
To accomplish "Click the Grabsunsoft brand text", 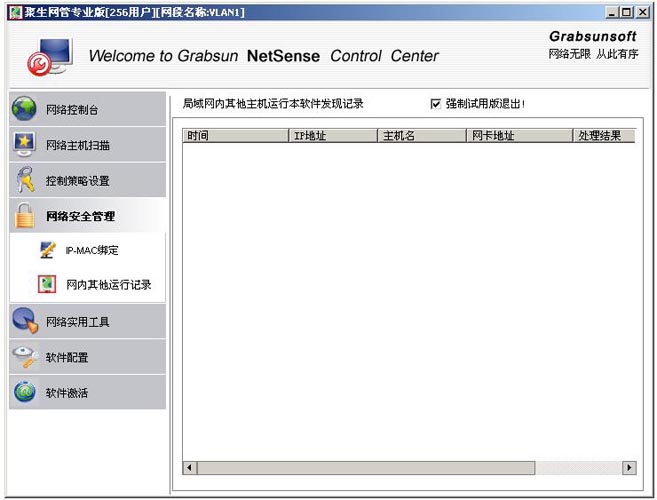I will (x=592, y=36).
